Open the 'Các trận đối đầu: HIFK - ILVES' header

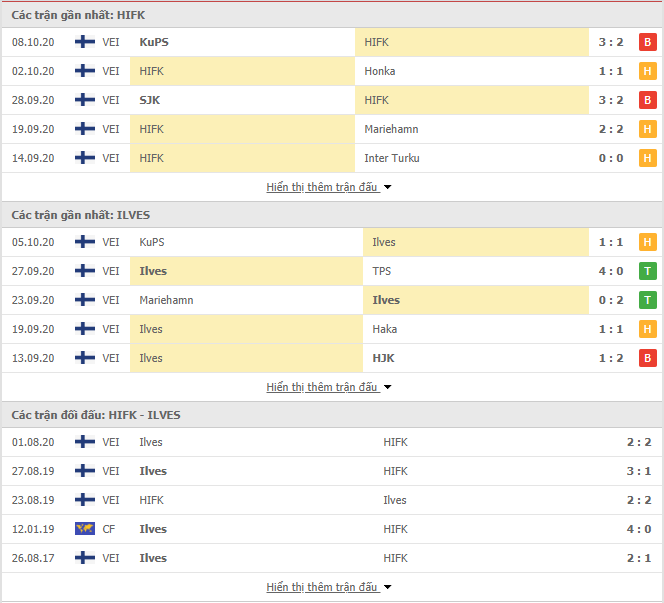click(x=96, y=415)
